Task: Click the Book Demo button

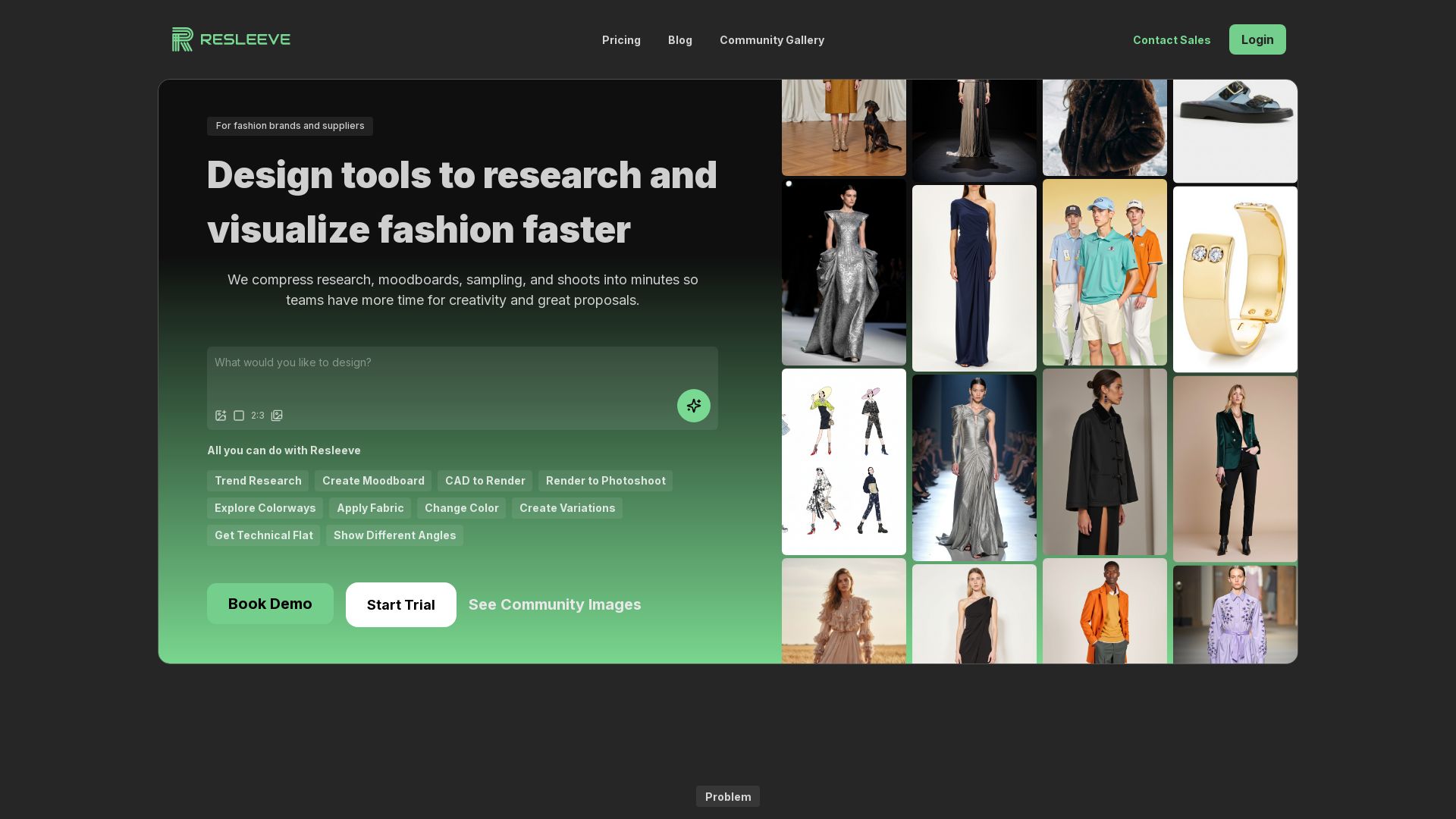Action: tap(270, 604)
